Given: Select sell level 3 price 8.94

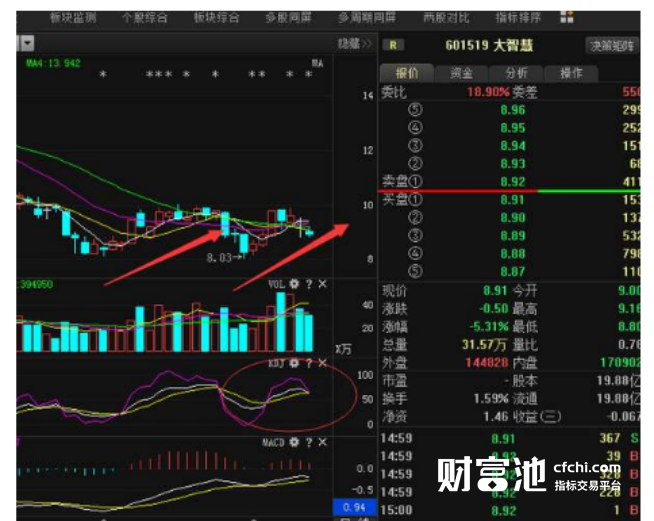Looking at the screenshot, I should click(x=513, y=146).
